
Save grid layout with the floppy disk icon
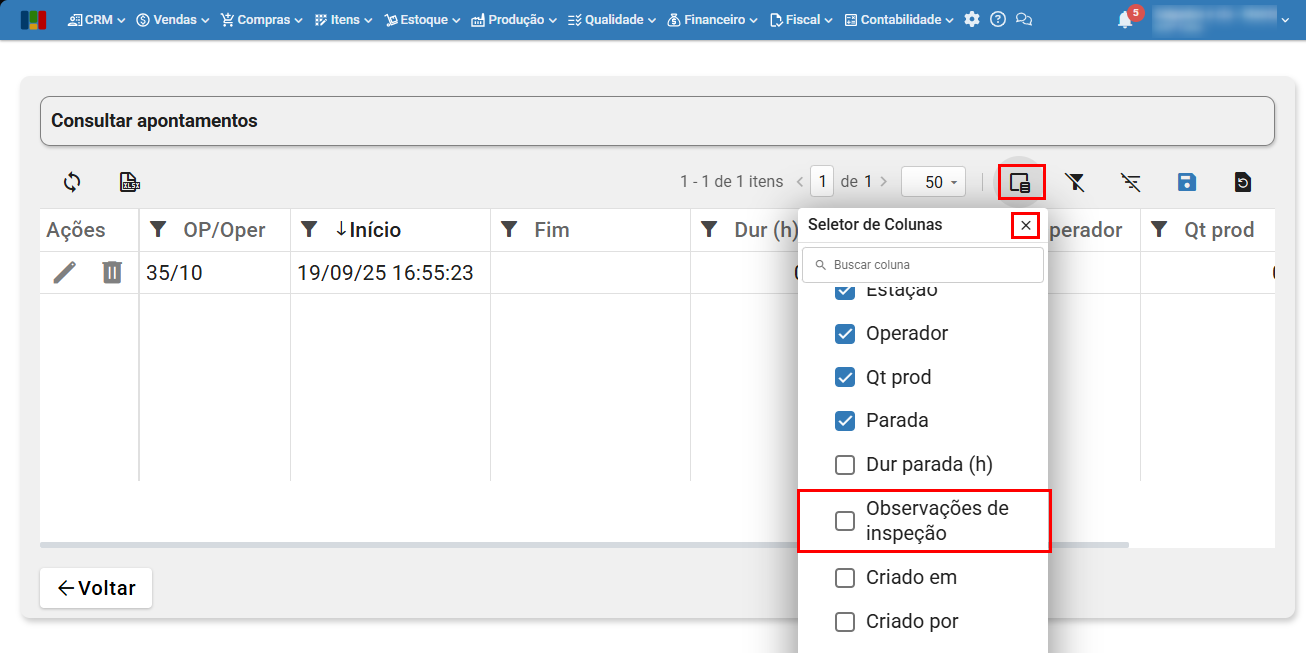coord(1186,182)
